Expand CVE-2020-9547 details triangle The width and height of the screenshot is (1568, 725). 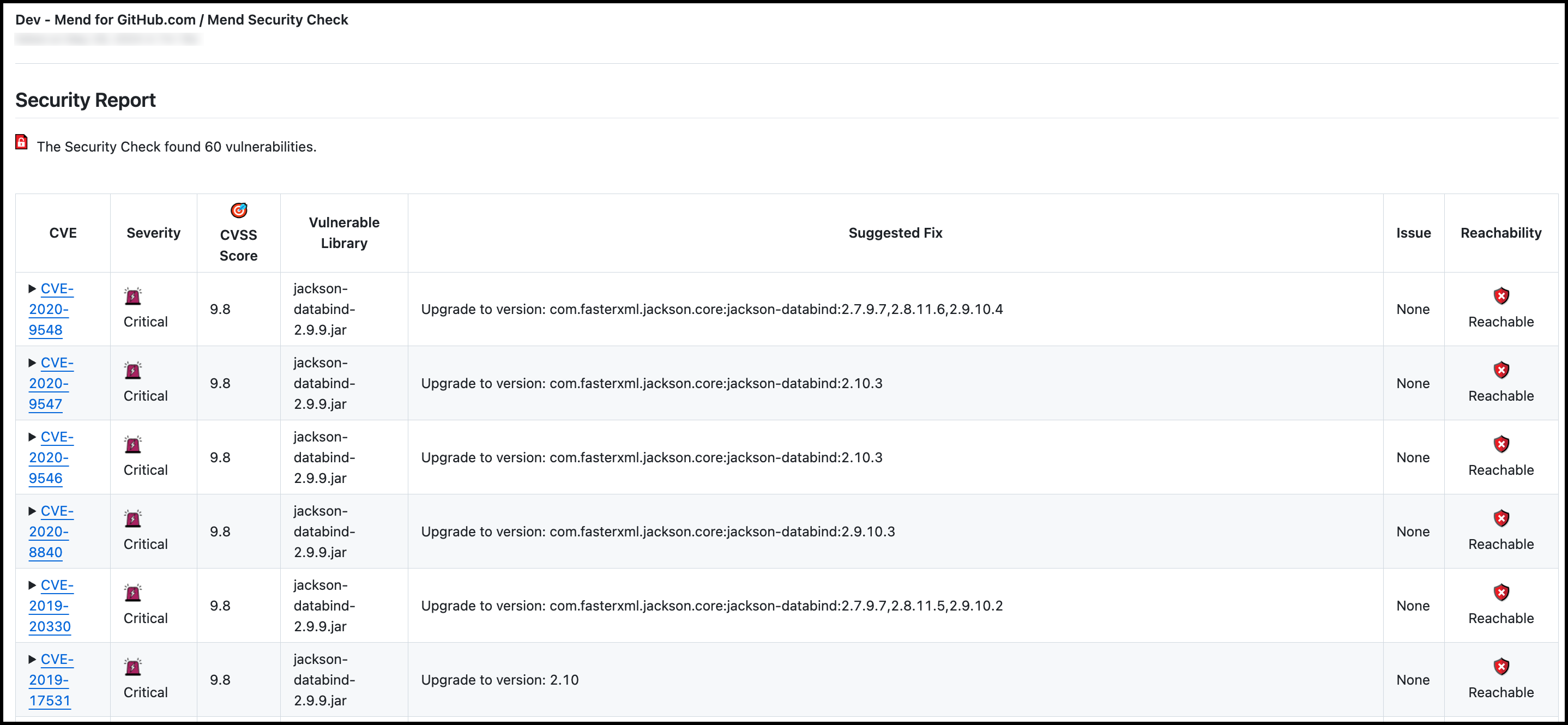pos(32,363)
